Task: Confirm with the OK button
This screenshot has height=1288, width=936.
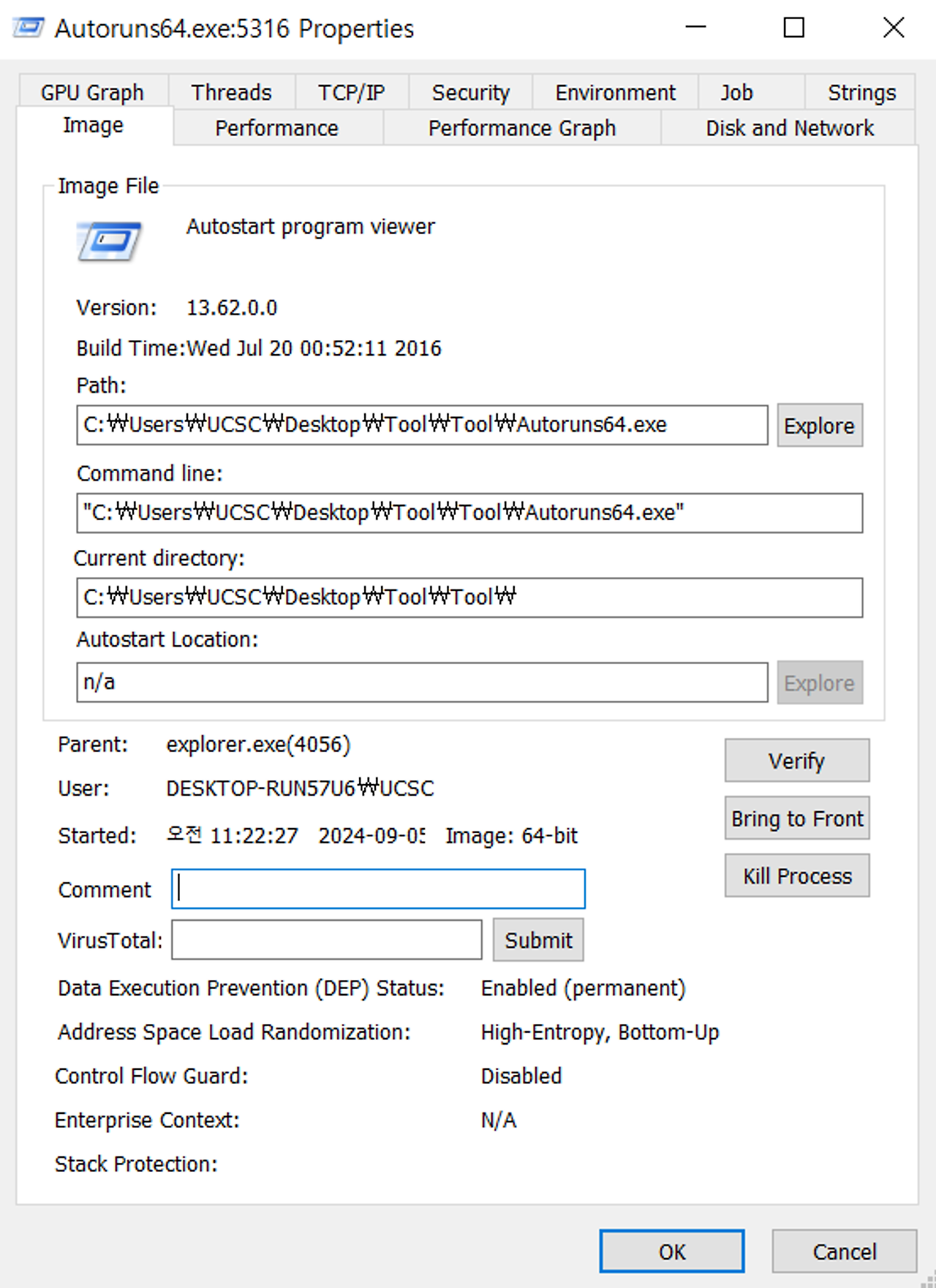Action: tap(672, 1251)
